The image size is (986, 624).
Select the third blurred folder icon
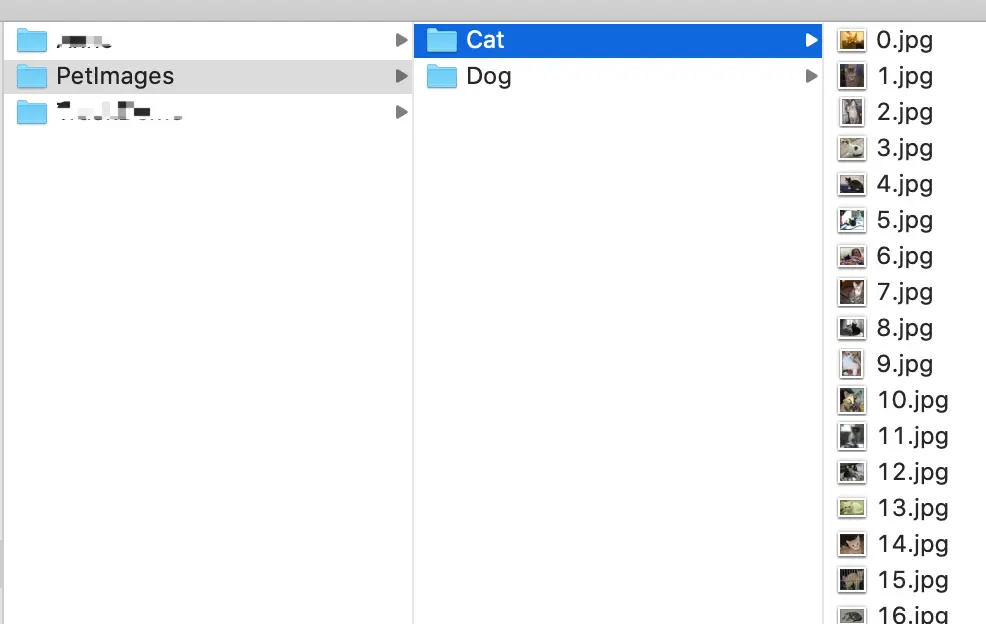click(31, 113)
